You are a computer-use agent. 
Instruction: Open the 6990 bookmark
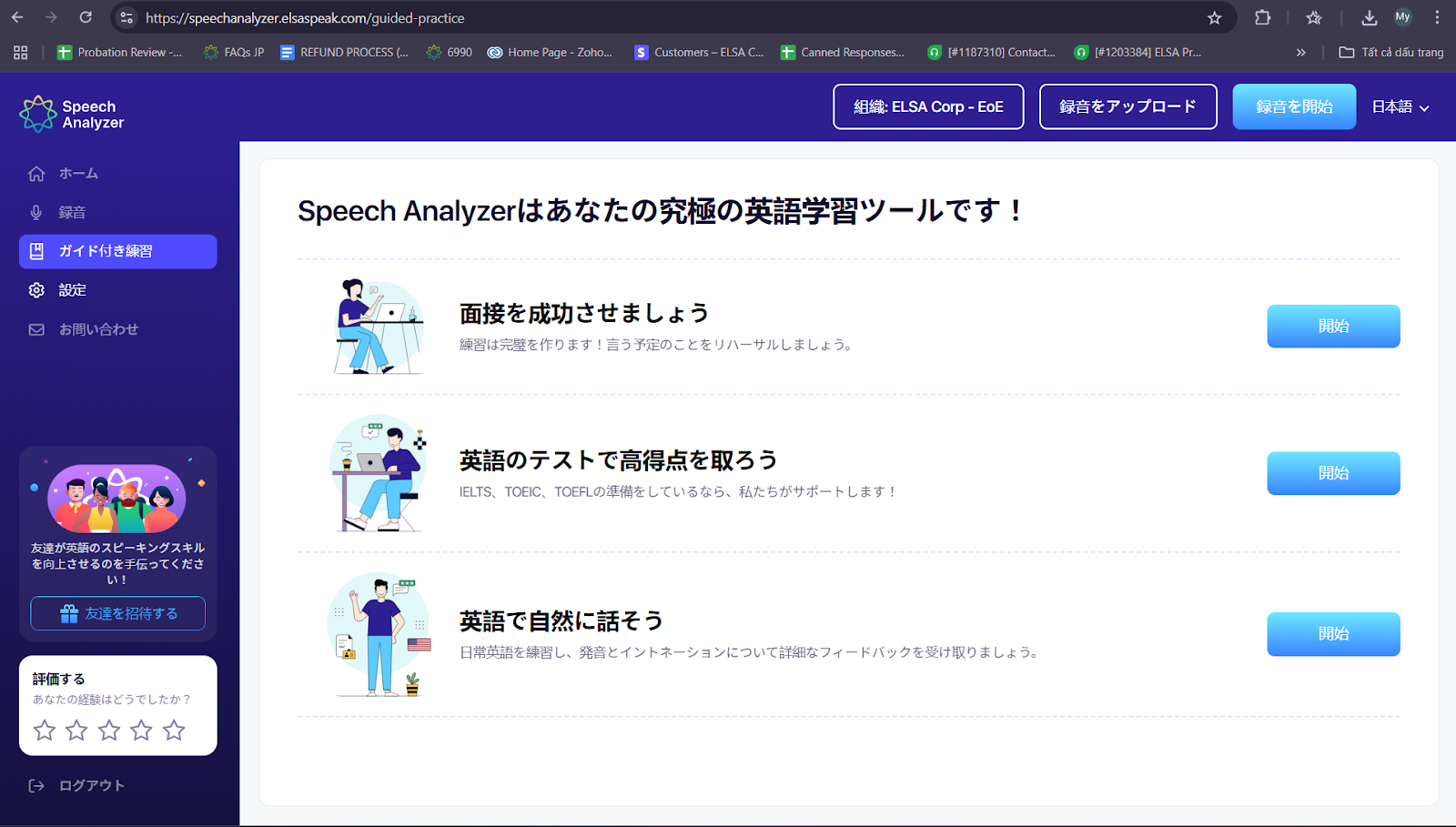pos(449,52)
